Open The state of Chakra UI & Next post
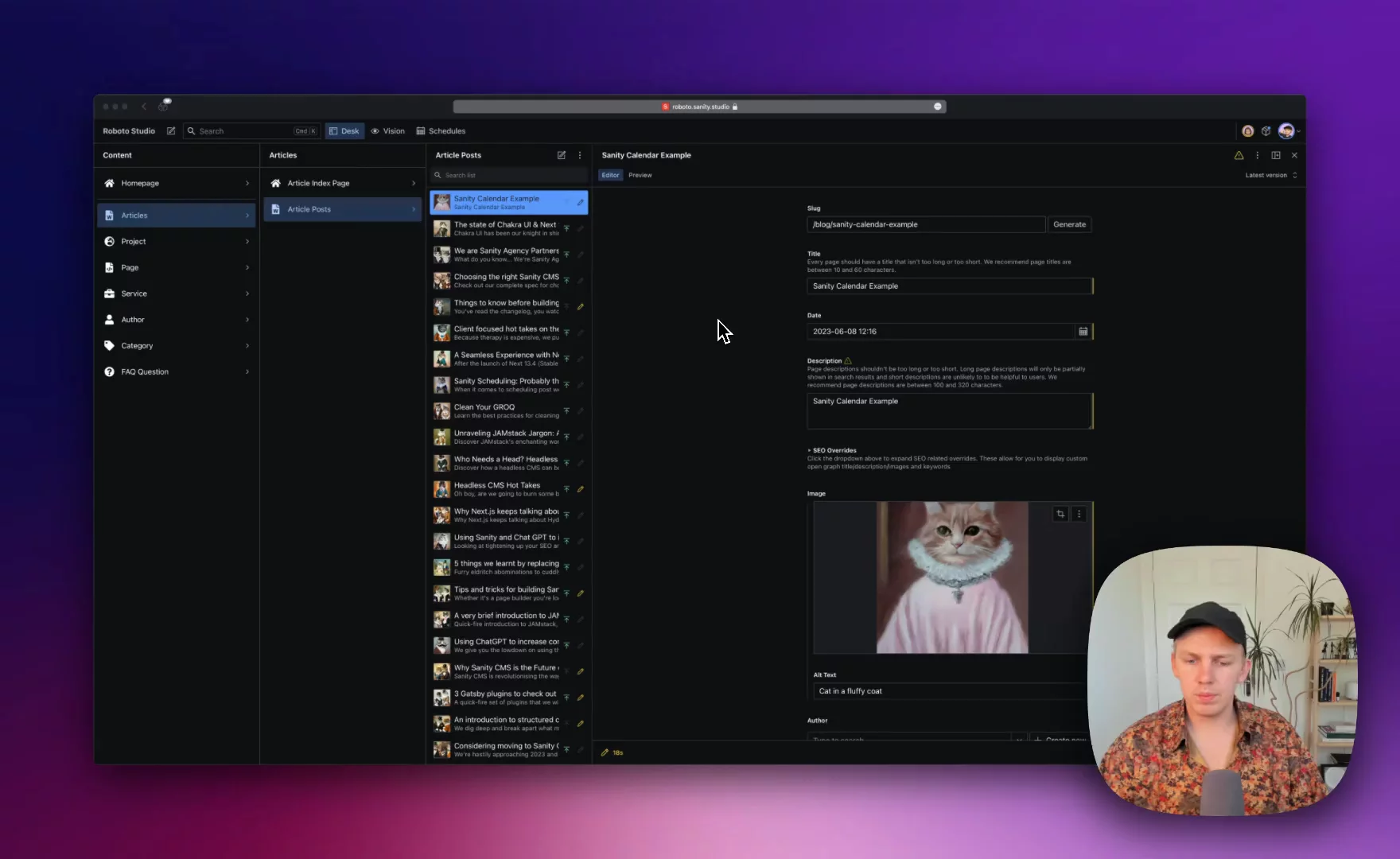 pos(509,228)
